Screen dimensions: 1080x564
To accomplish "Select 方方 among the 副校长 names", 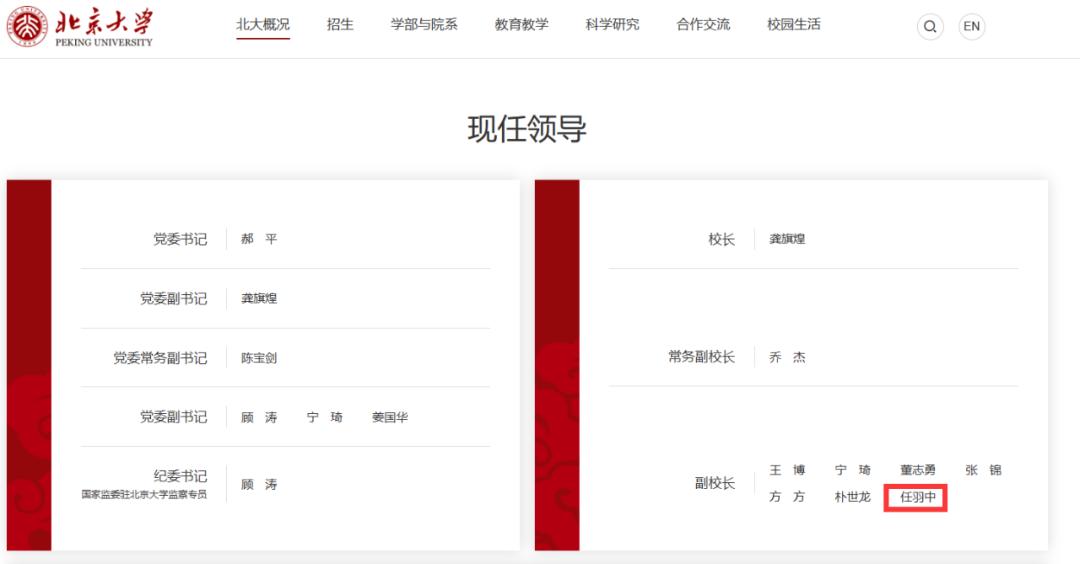I will click(787, 497).
